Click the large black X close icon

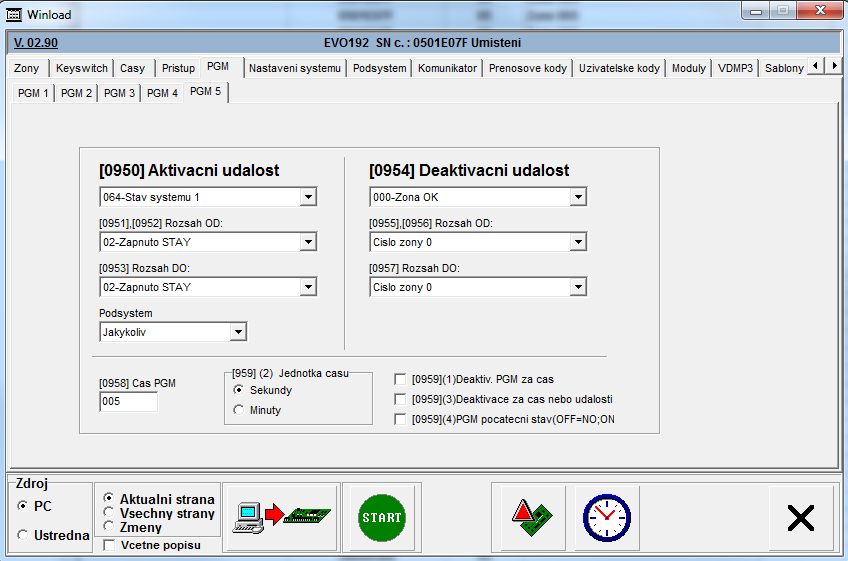click(x=800, y=517)
